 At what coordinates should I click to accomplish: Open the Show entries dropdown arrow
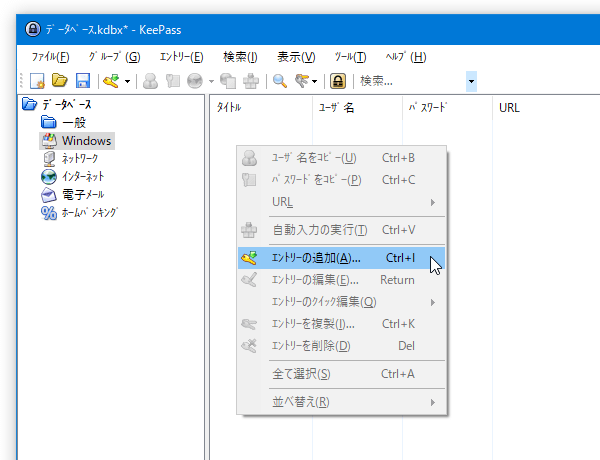315,81
